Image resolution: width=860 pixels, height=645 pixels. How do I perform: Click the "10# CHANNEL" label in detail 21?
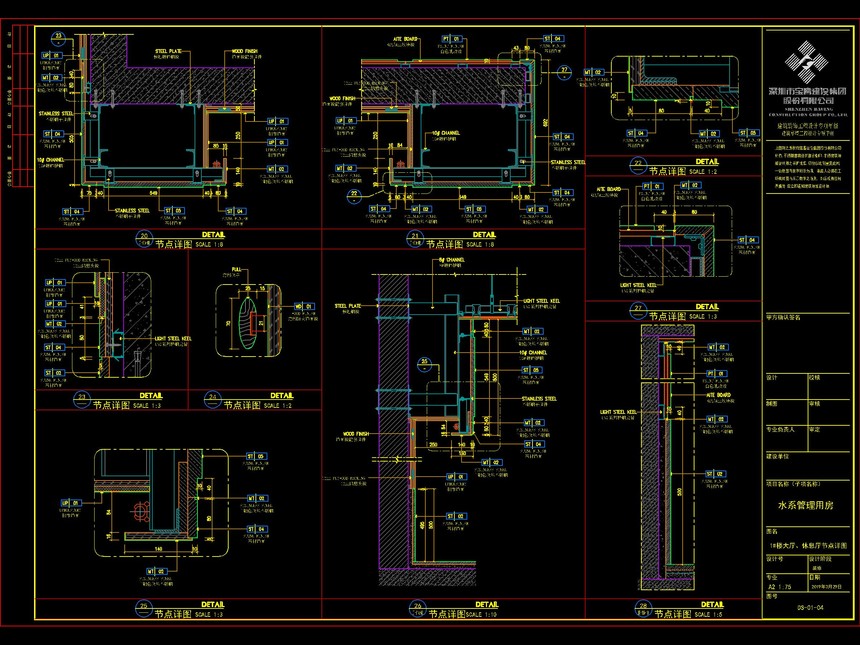coord(446,133)
